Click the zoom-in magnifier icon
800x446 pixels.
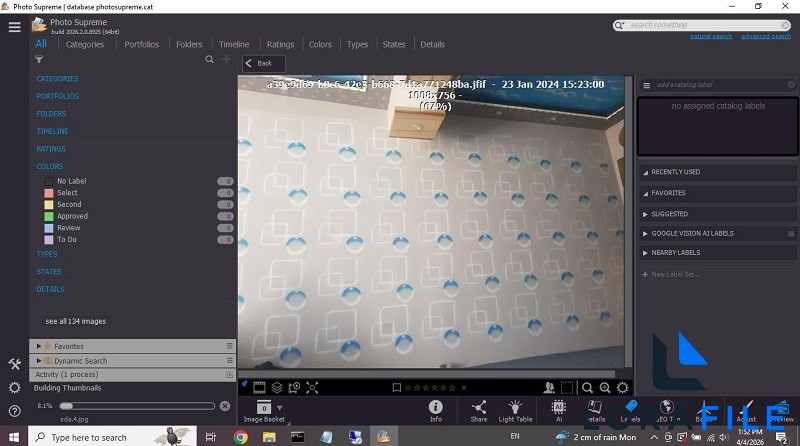pyautogui.click(x=605, y=388)
